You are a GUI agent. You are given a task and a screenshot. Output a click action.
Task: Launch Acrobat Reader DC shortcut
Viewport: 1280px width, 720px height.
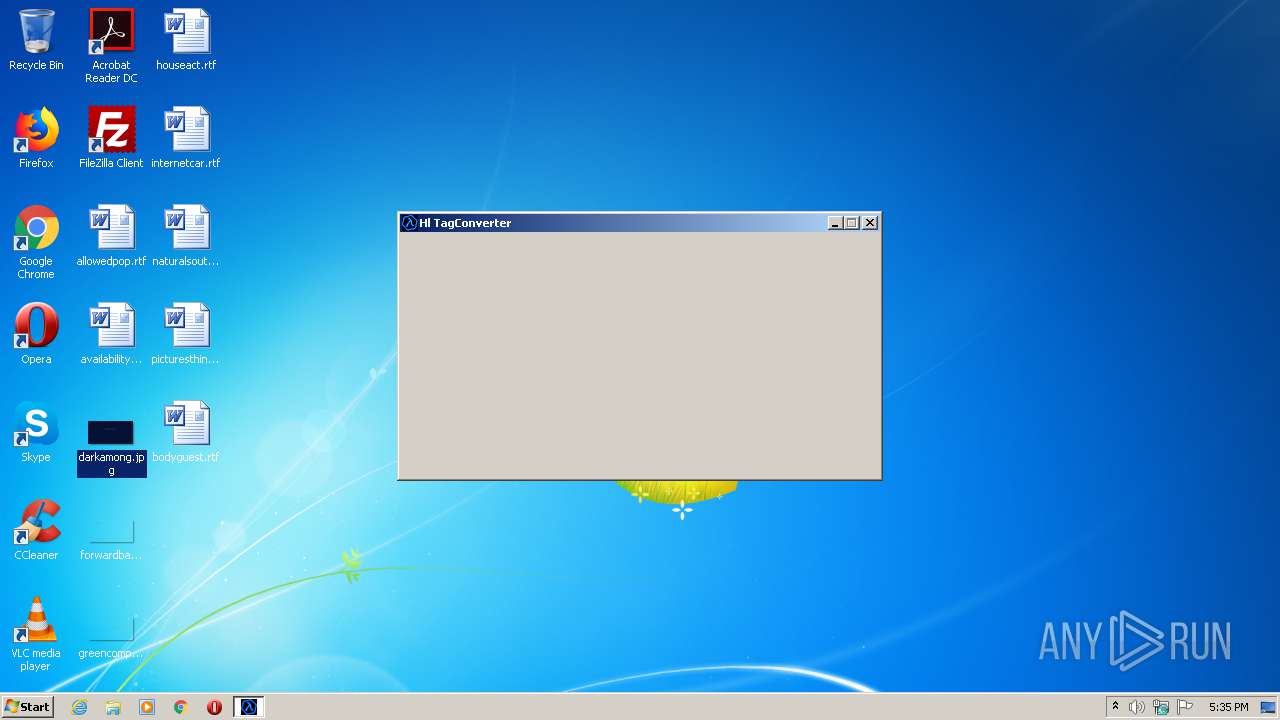[x=111, y=45]
